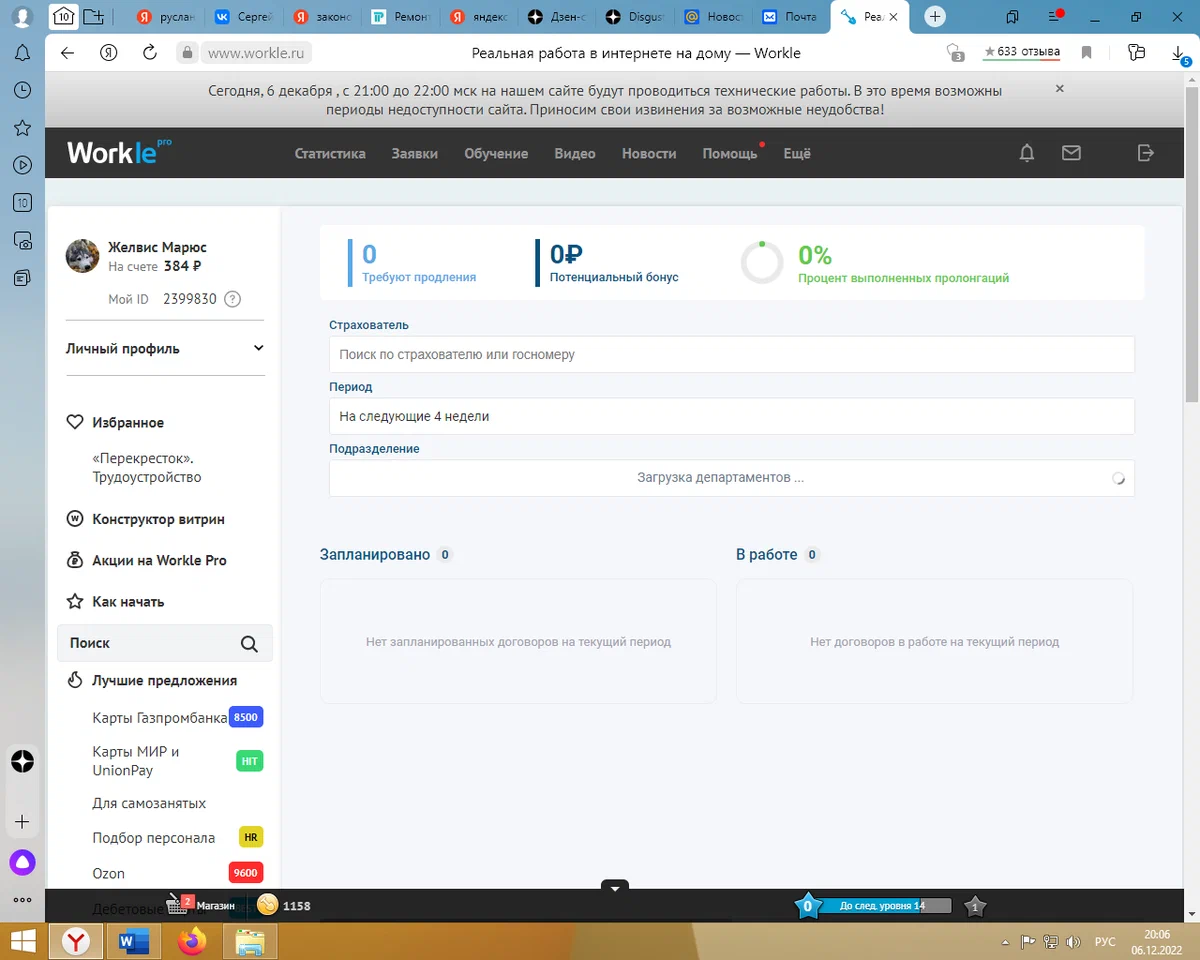Expand the Личный профиль section

click(x=165, y=349)
